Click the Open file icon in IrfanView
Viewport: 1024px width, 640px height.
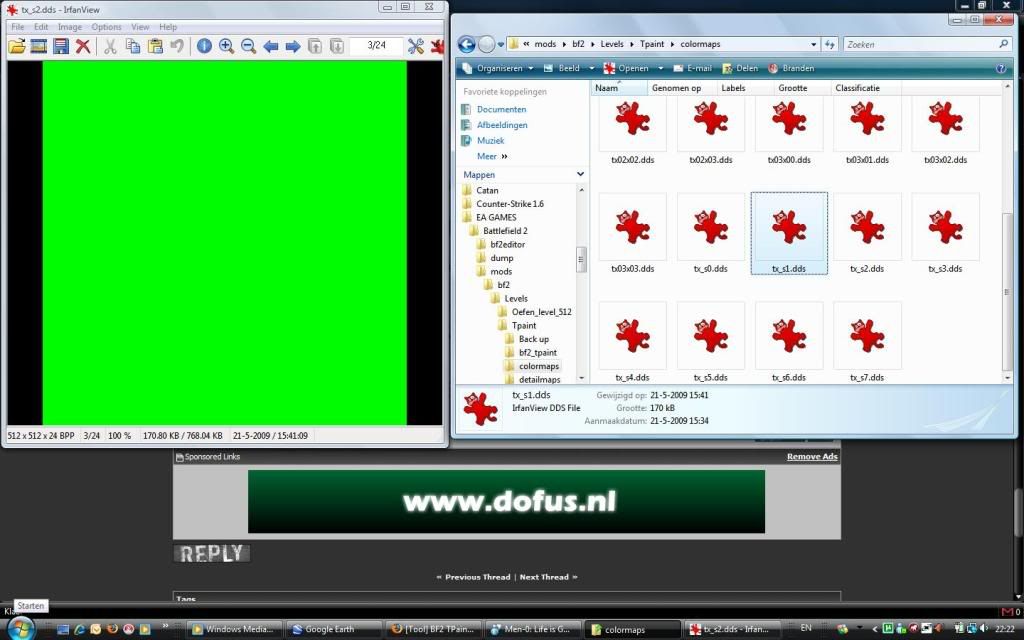(17, 46)
